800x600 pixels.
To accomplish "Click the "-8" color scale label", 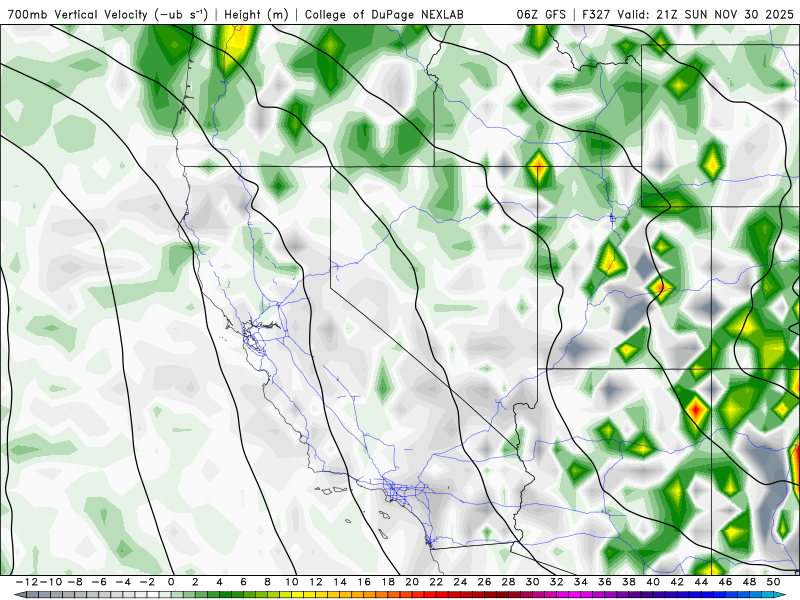I will 75,582.
